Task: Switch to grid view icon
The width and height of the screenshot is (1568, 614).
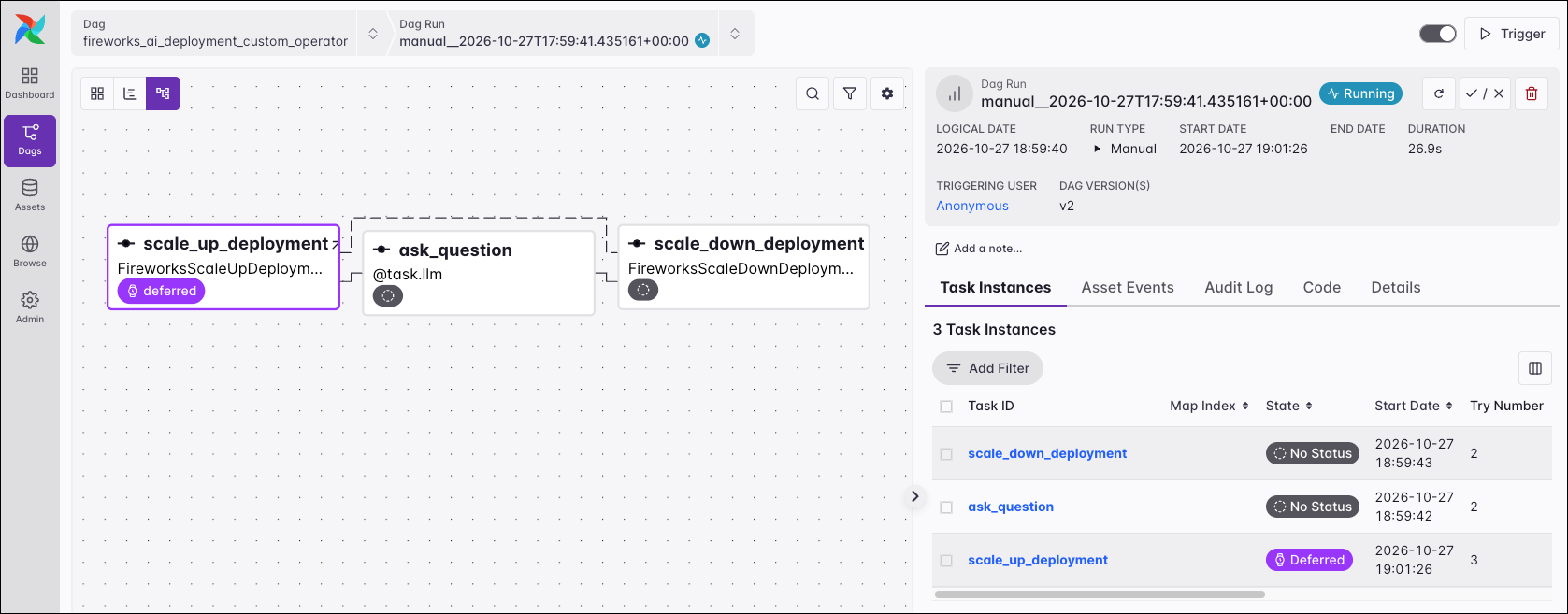Action: [x=97, y=93]
